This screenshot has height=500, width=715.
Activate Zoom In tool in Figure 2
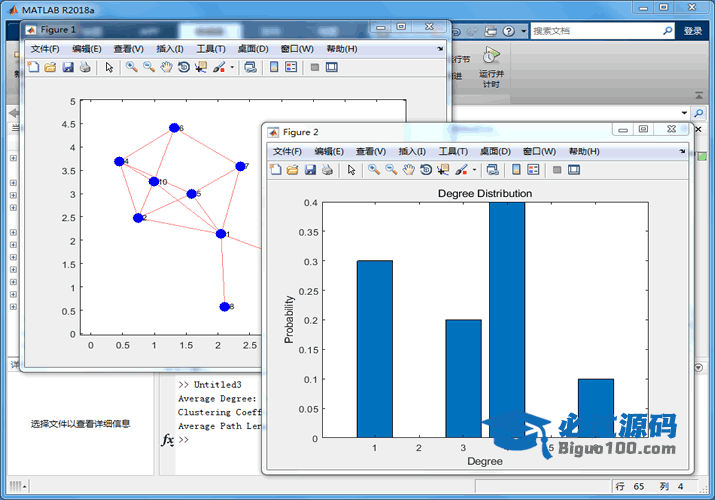(374, 170)
